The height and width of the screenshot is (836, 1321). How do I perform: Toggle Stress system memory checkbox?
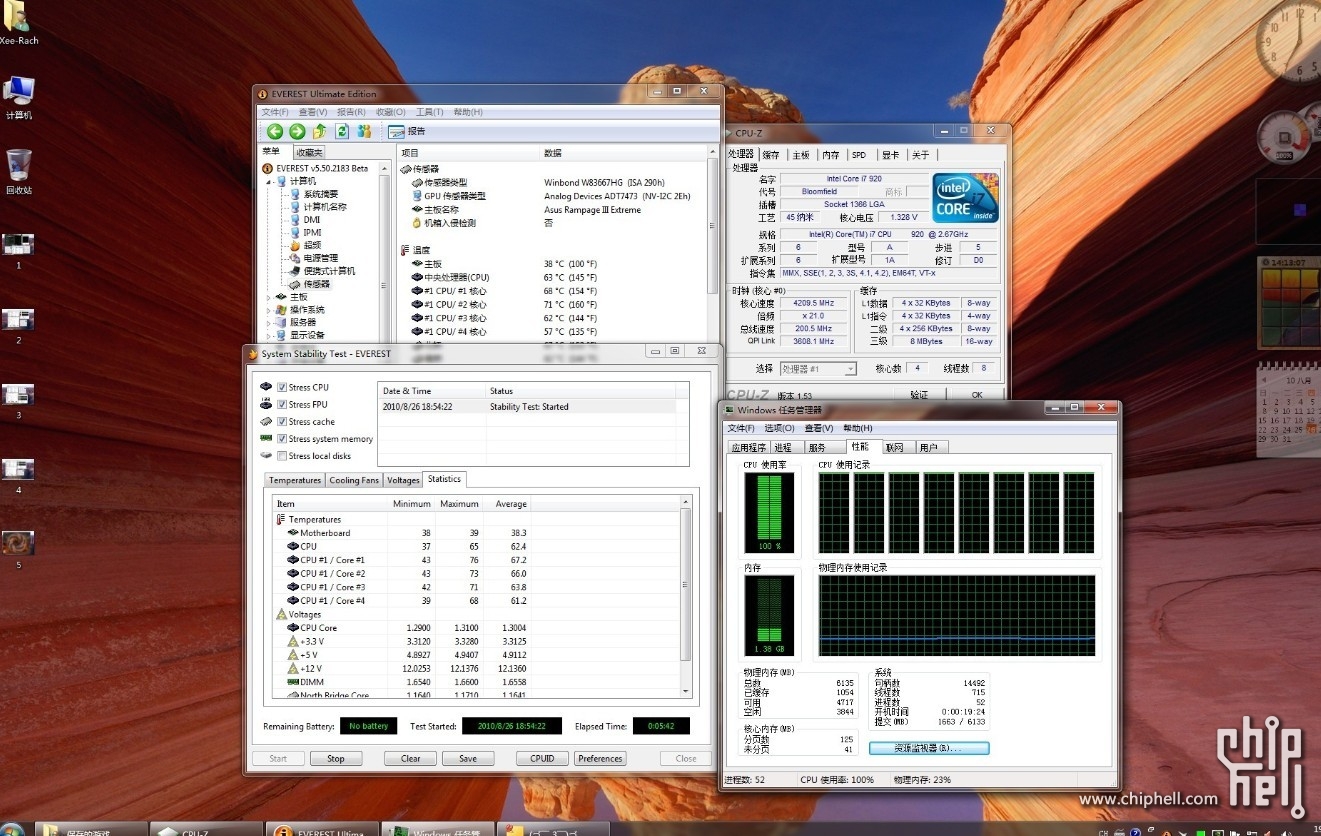pyautogui.click(x=282, y=438)
